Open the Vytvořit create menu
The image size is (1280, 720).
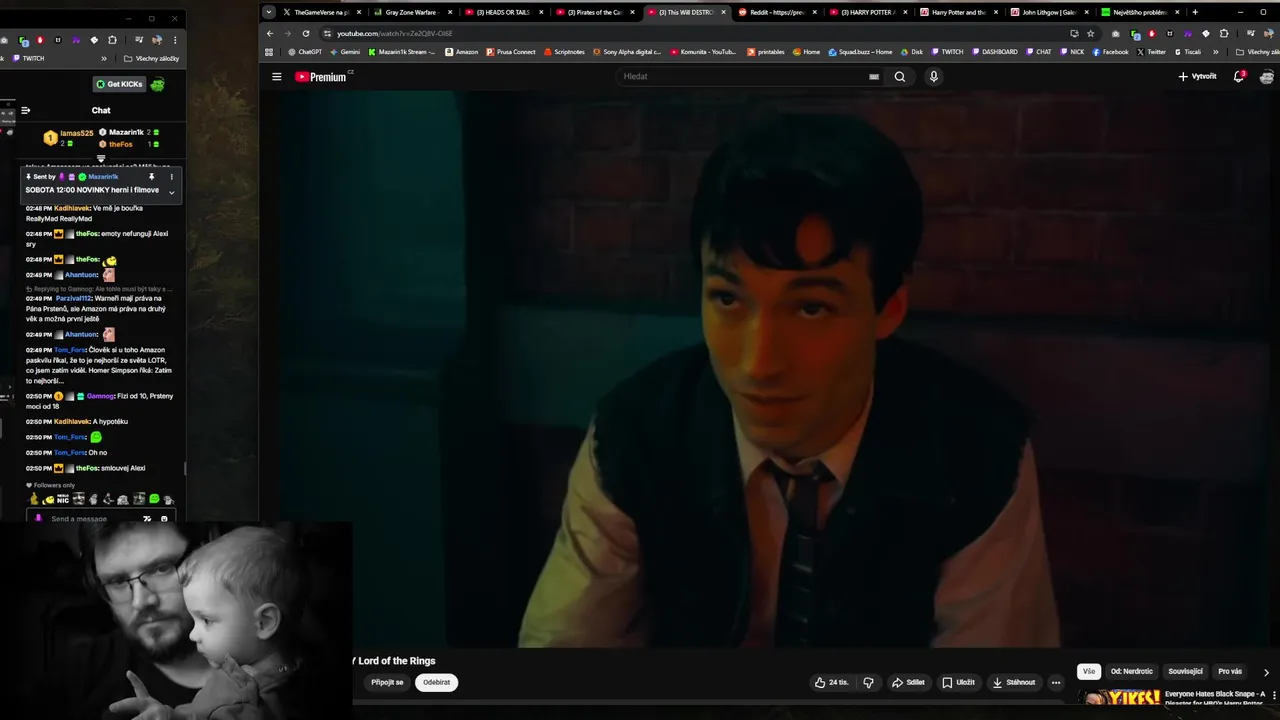pyautogui.click(x=1197, y=76)
